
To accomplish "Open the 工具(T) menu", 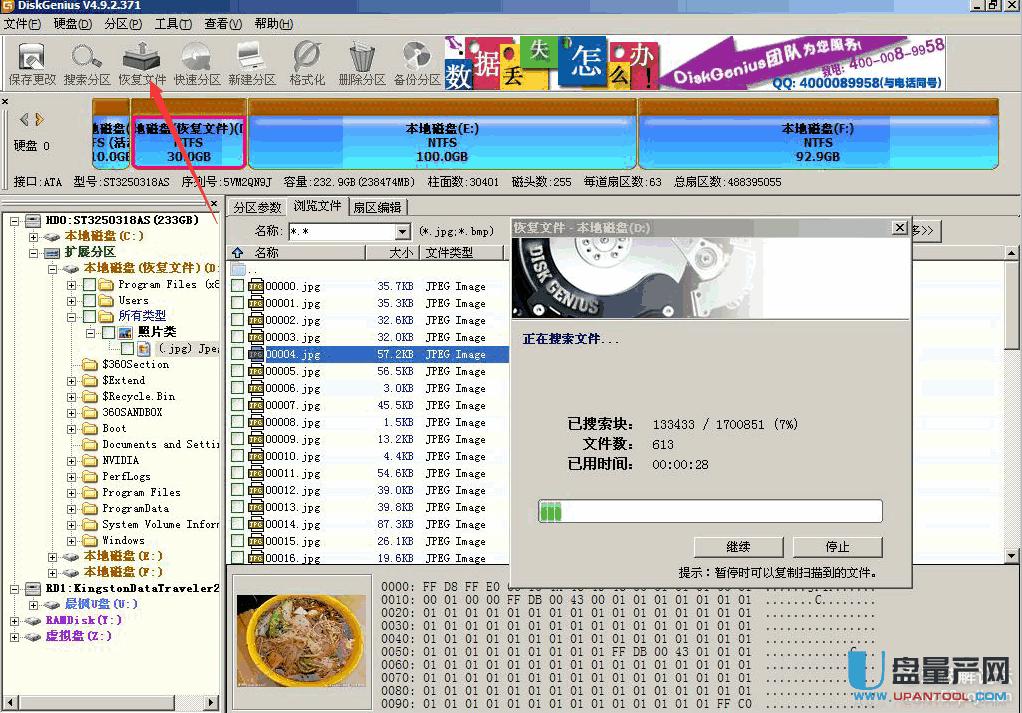I will (173, 23).
